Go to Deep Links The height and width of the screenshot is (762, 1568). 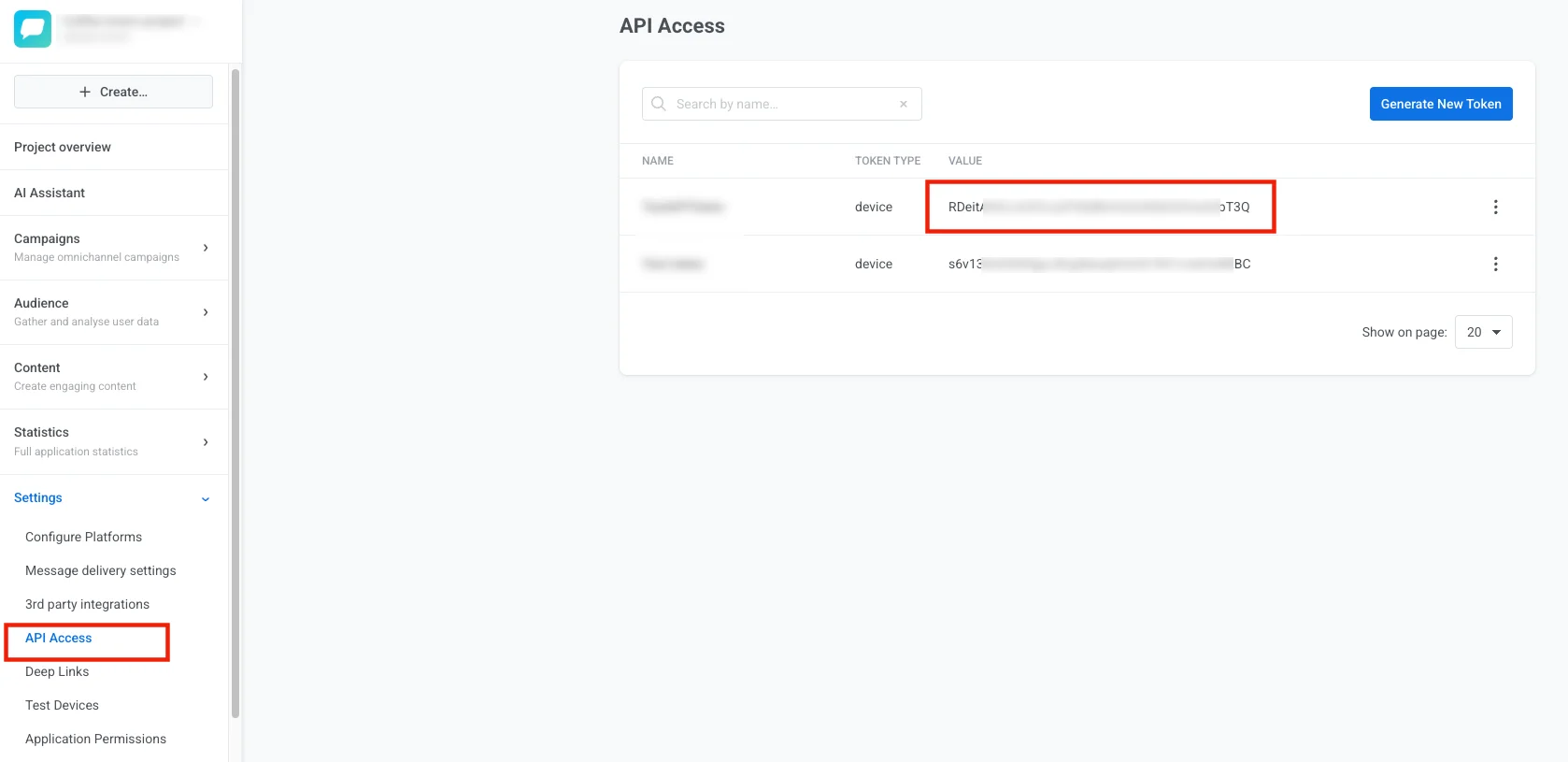coord(57,671)
